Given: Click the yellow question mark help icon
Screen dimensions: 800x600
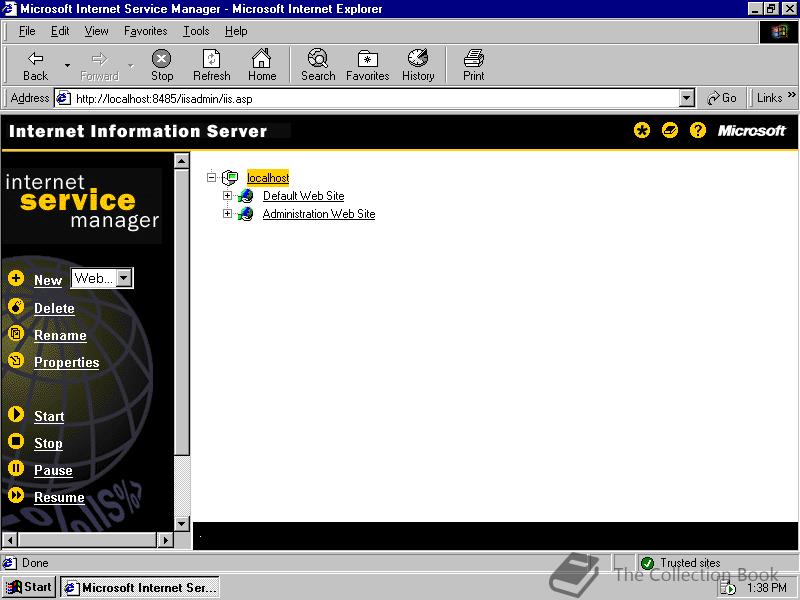Looking at the screenshot, I should click(x=697, y=131).
